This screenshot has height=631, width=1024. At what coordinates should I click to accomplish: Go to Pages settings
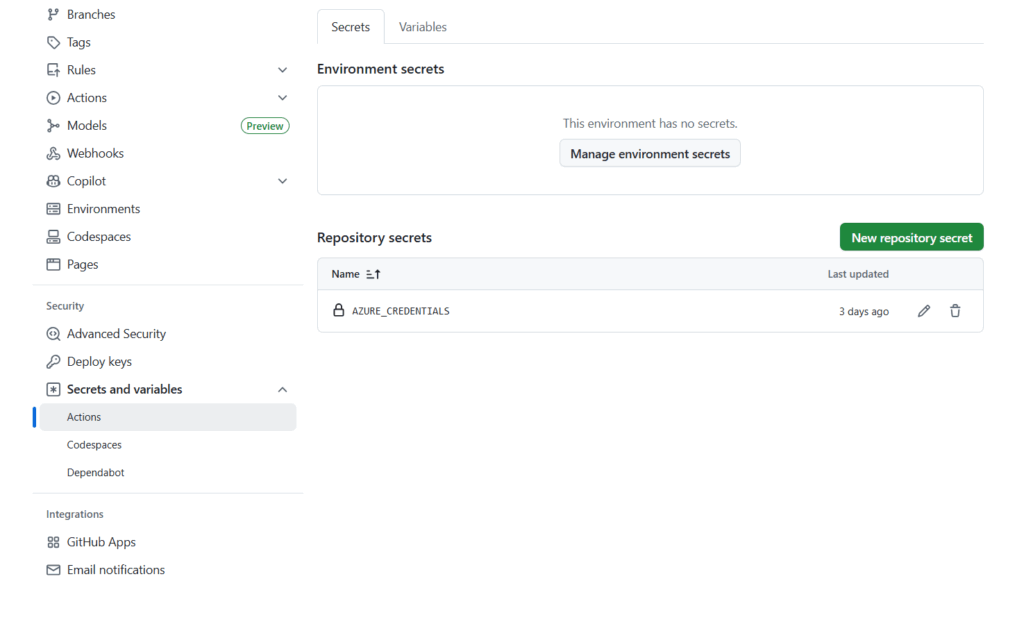[82, 265]
